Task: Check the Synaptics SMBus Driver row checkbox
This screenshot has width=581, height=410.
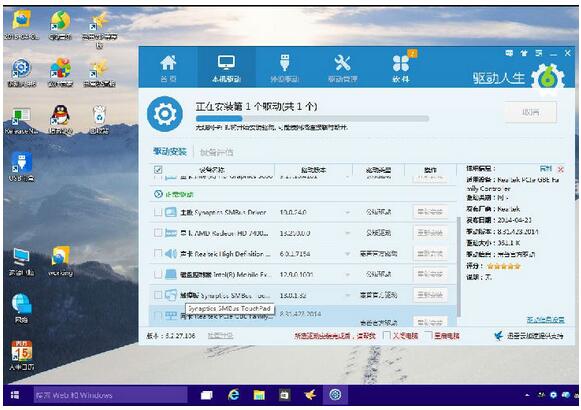Action: click(x=158, y=212)
